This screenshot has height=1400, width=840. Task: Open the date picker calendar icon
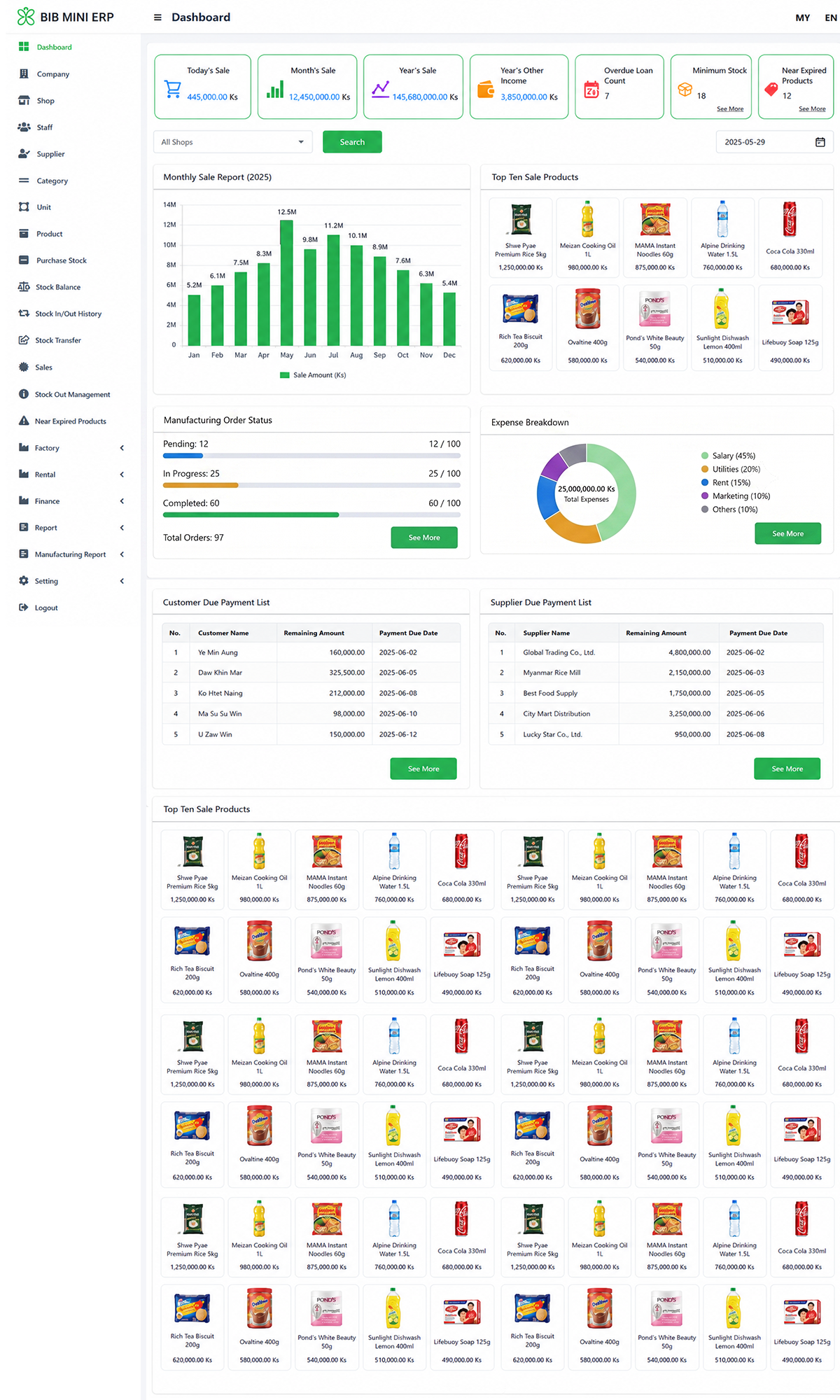[820, 142]
